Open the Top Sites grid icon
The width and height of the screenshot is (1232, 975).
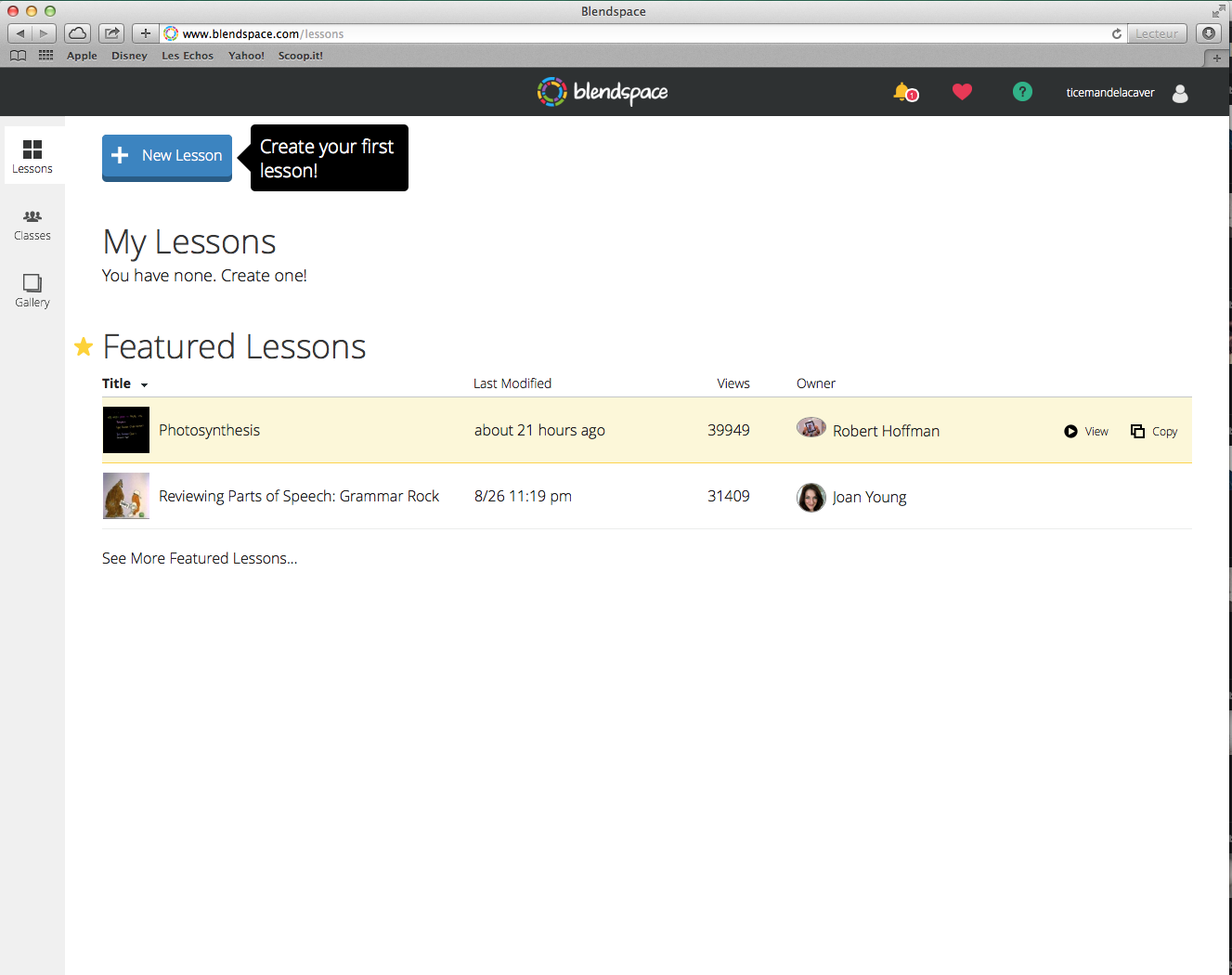pos(45,56)
